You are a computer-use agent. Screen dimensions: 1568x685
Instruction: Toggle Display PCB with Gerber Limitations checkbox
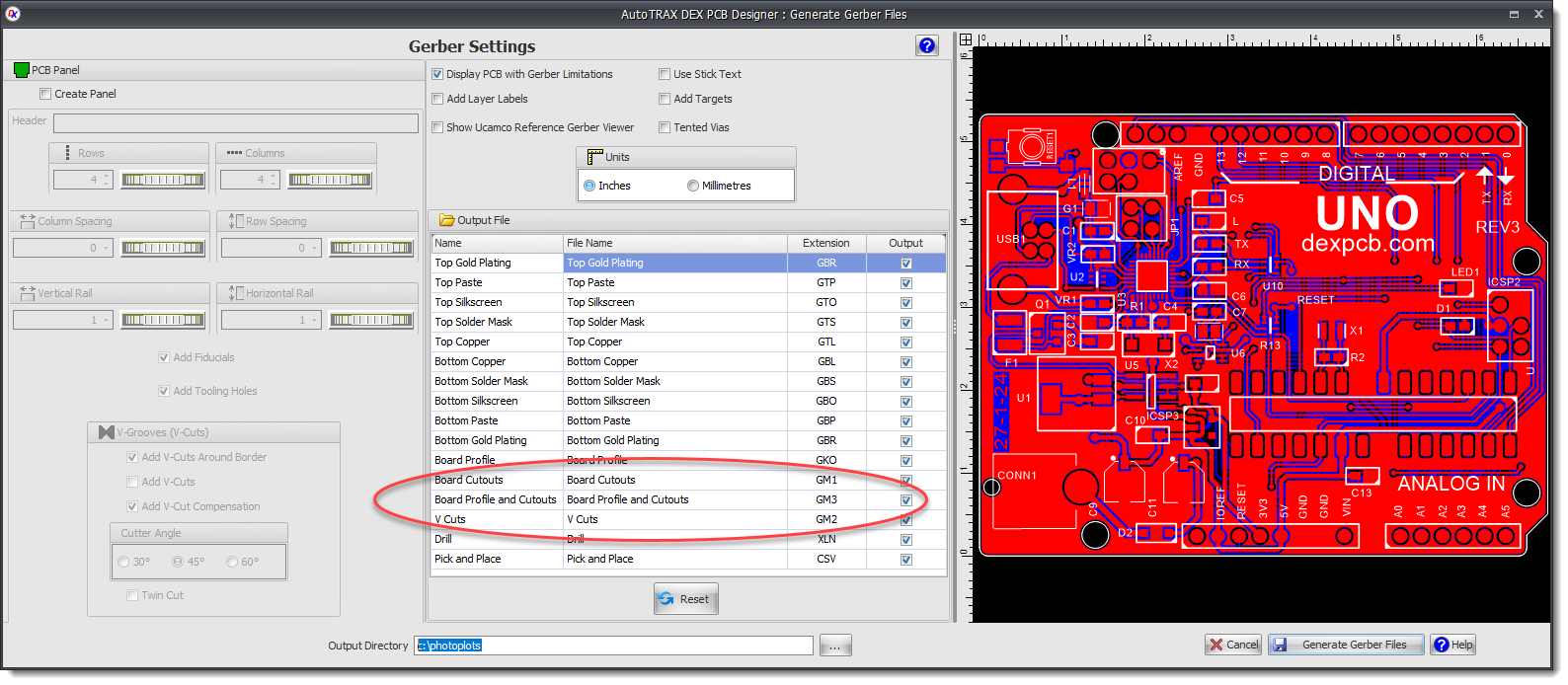click(x=437, y=74)
